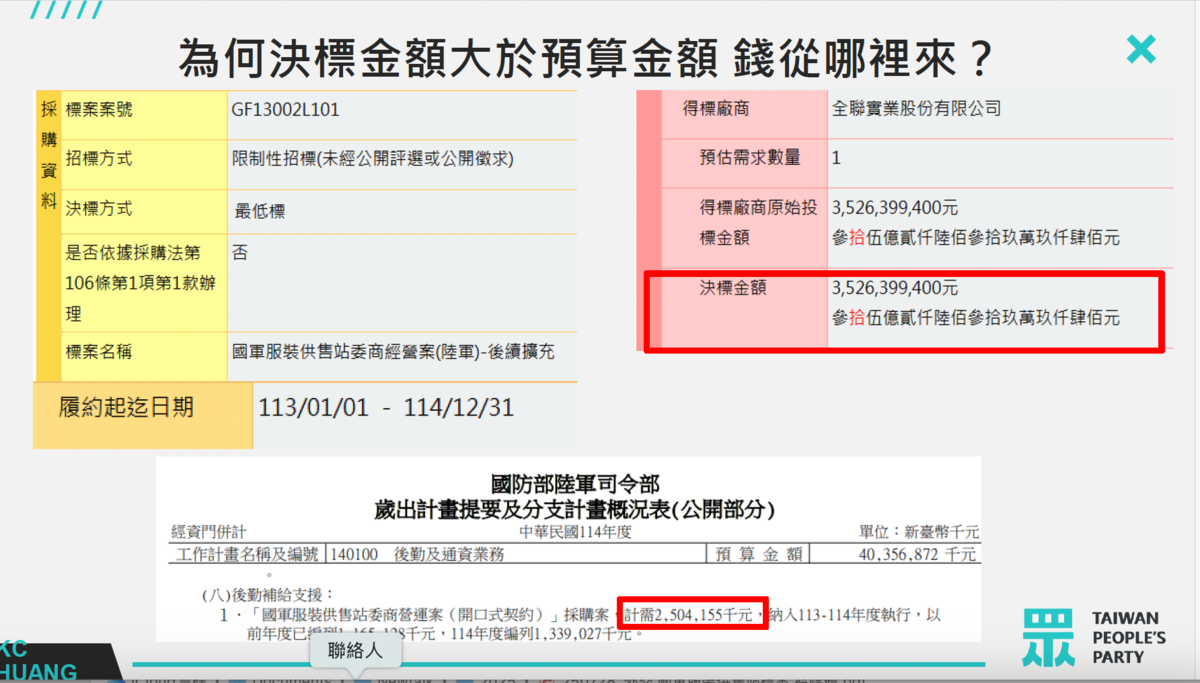The width and height of the screenshot is (1200, 683).
Task: Click 3,526,399,400元 in the original bid row
Action: click(x=895, y=207)
